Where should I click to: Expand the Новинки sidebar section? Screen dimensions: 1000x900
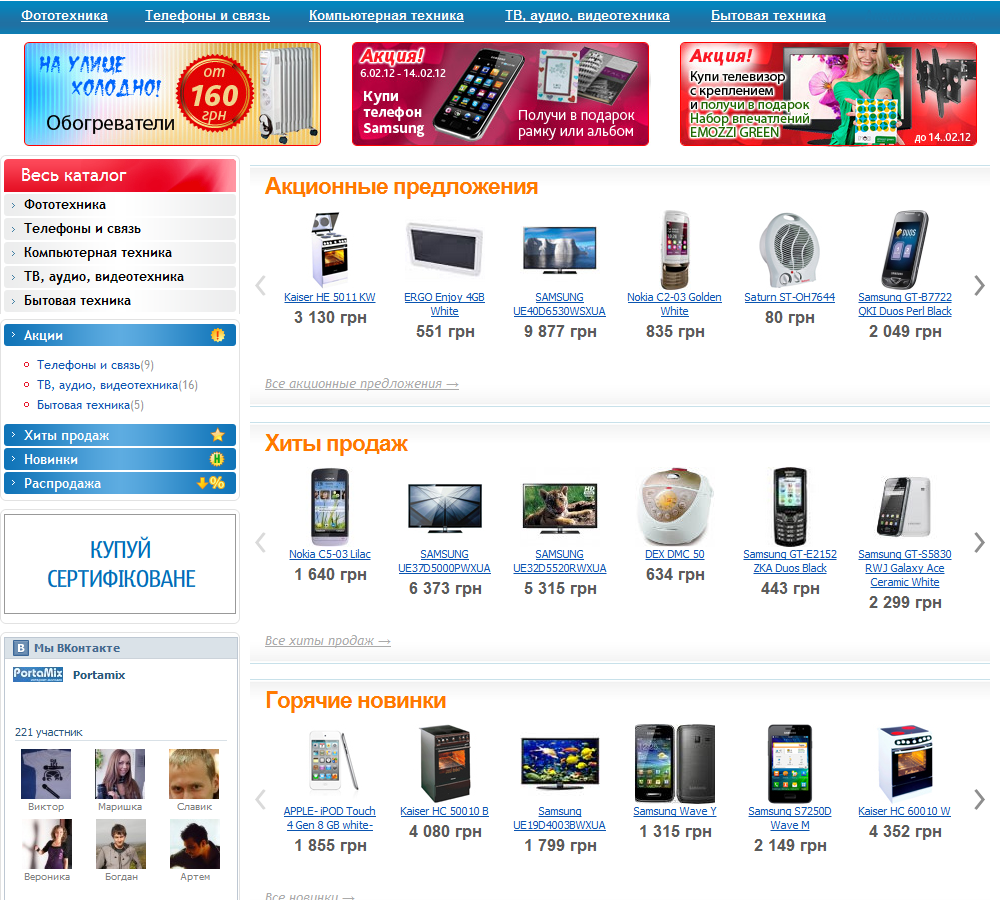click(x=120, y=459)
